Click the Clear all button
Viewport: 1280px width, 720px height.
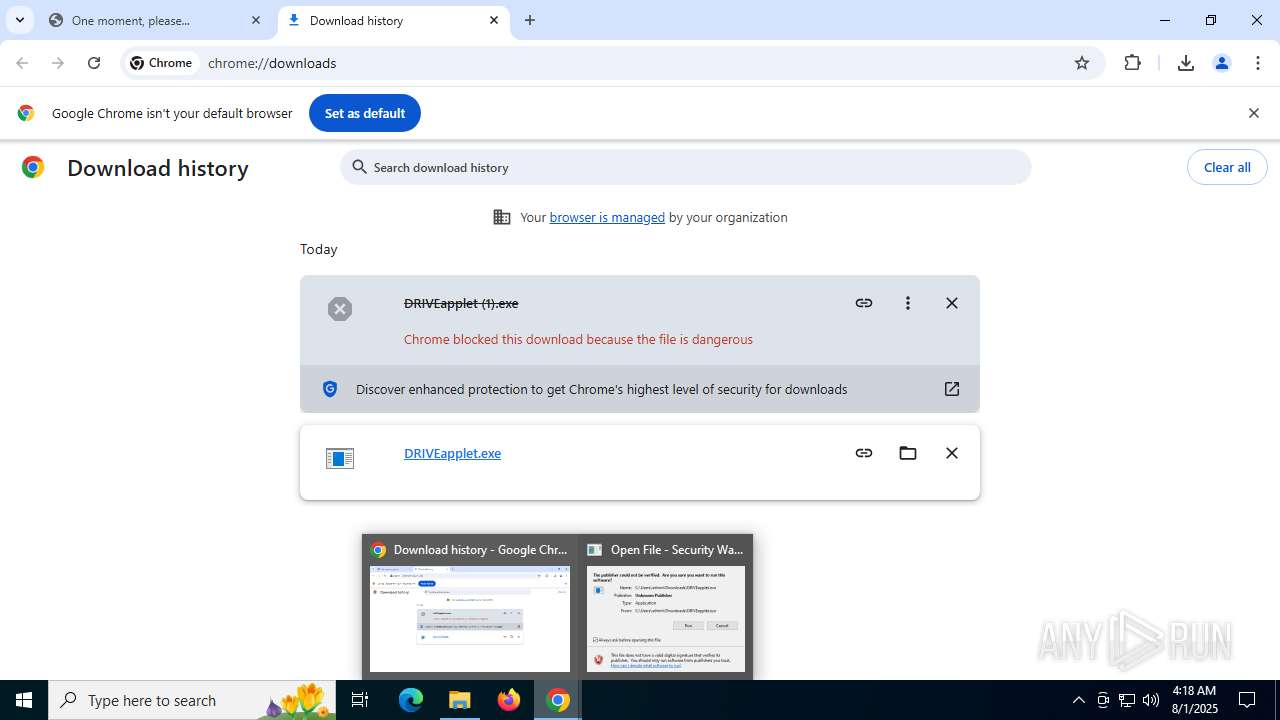[1227, 167]
